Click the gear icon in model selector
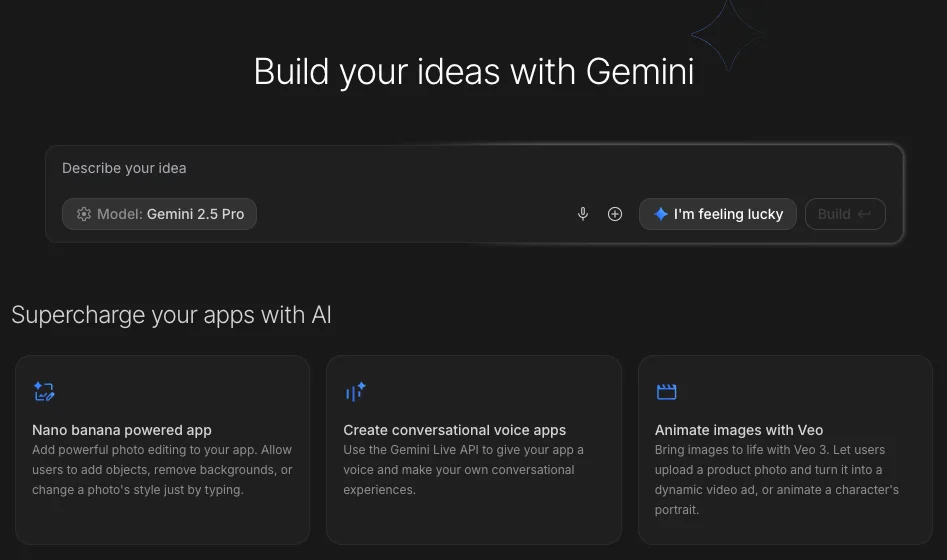 (x=84, y=214)
